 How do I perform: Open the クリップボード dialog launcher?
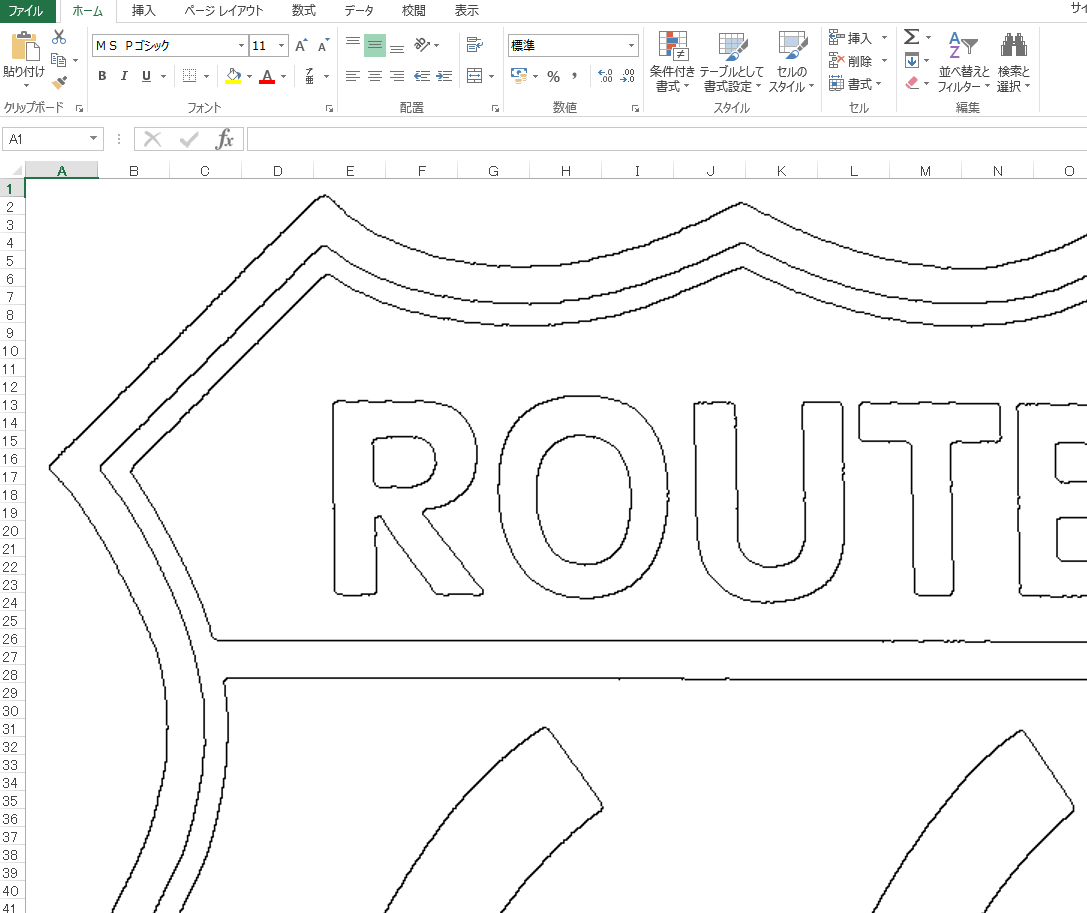pyautogui.click(x=79, y=108)
